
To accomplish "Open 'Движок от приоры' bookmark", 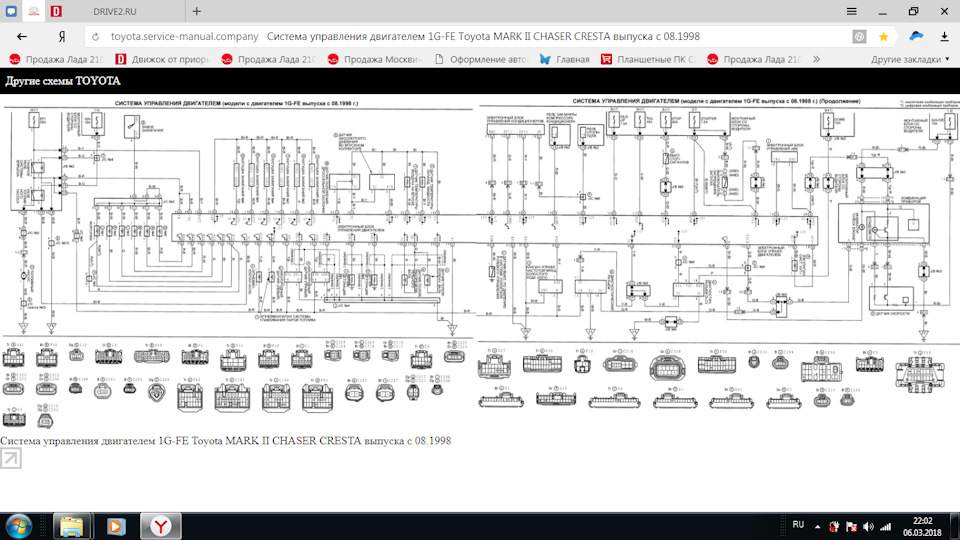I will coord(162,59).
